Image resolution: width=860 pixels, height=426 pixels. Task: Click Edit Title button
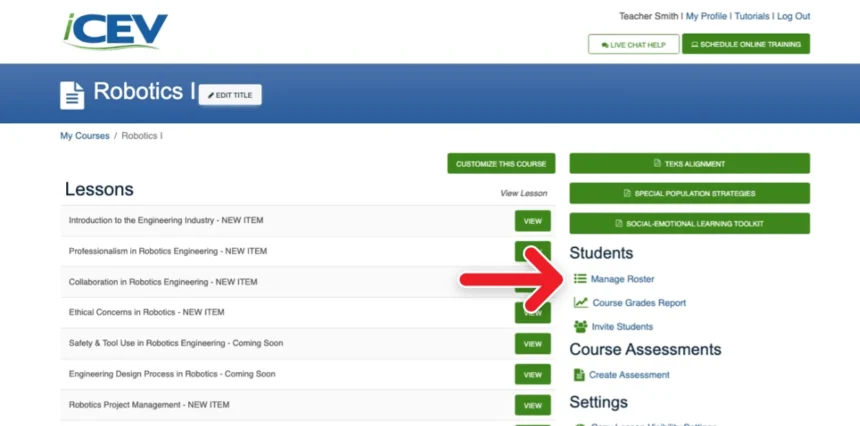click(230, 95)
